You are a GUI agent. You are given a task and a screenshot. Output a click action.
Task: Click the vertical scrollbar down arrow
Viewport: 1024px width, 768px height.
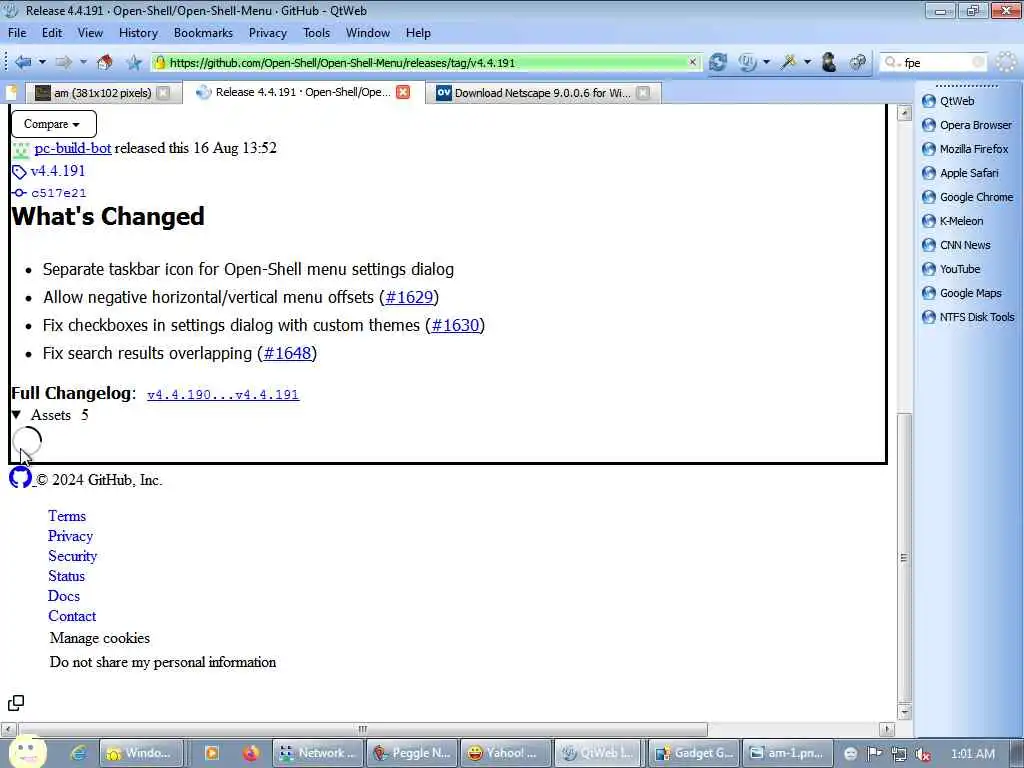click(904, 712)
